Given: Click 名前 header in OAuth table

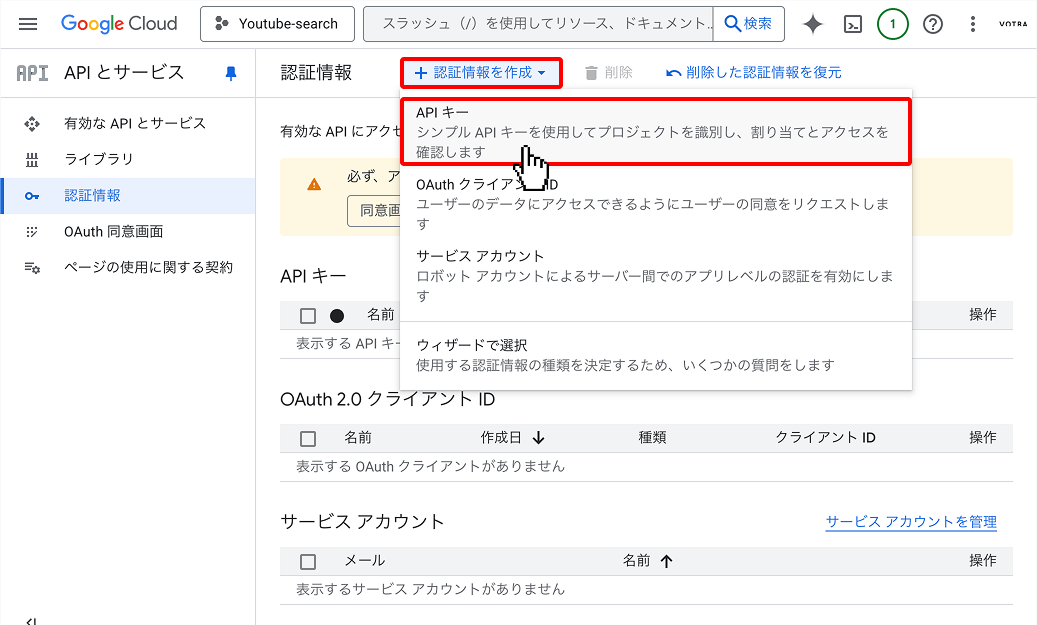Looking at the screenshot, I should [358, 437].
